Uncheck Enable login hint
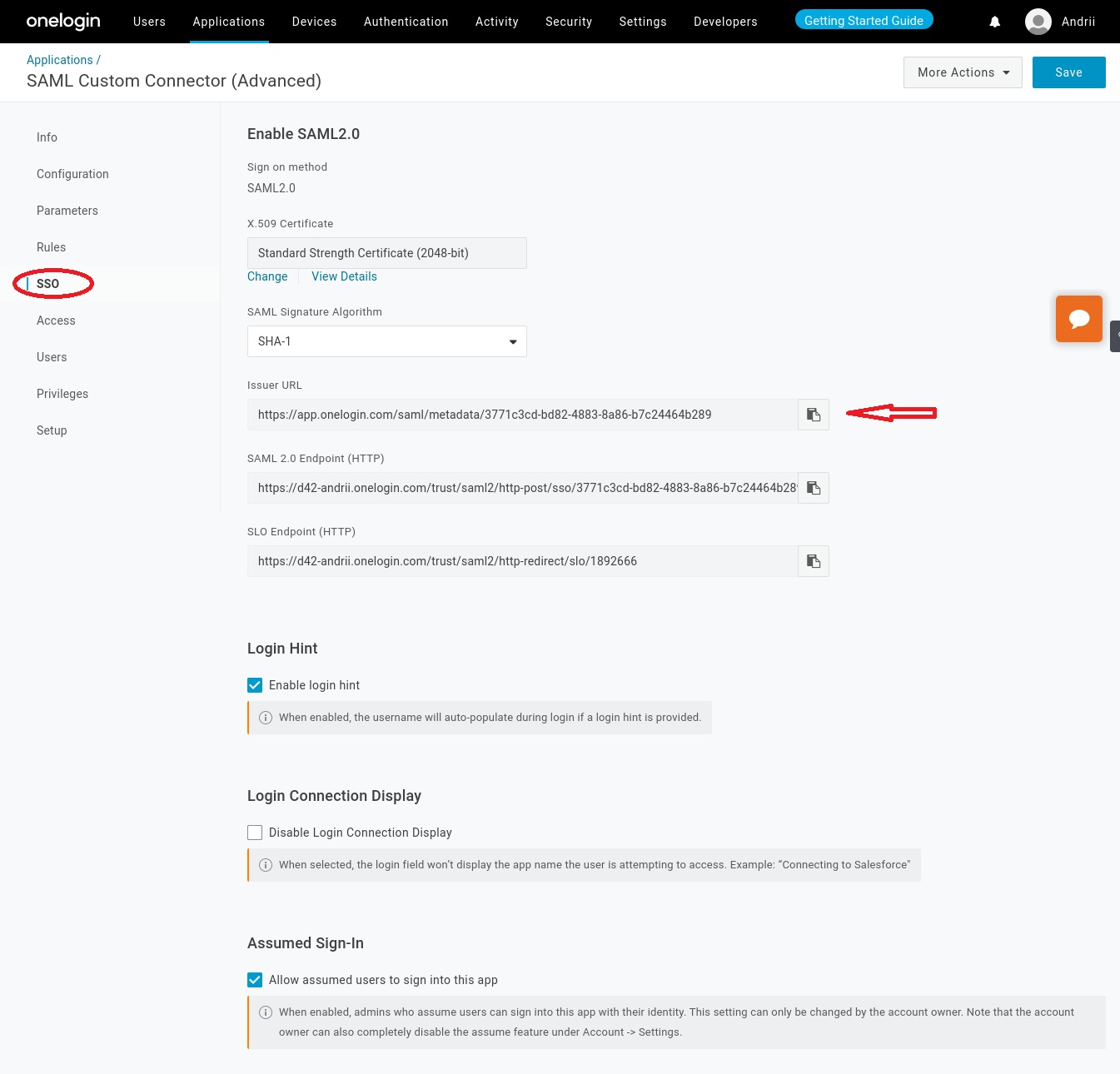This screenshot has height=1074, width=1120. coord(255,685)
